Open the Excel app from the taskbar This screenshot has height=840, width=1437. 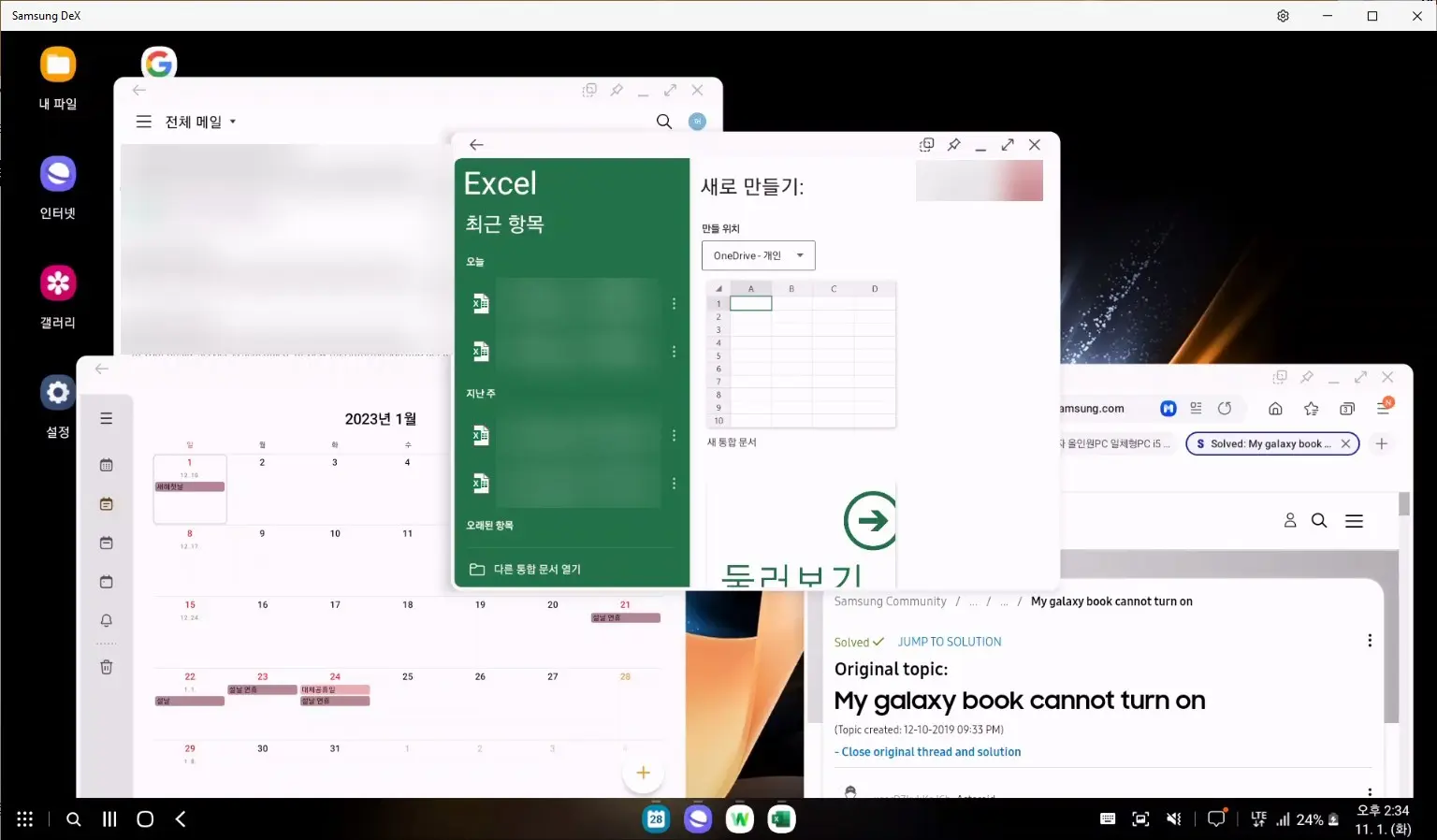[781, 818]
